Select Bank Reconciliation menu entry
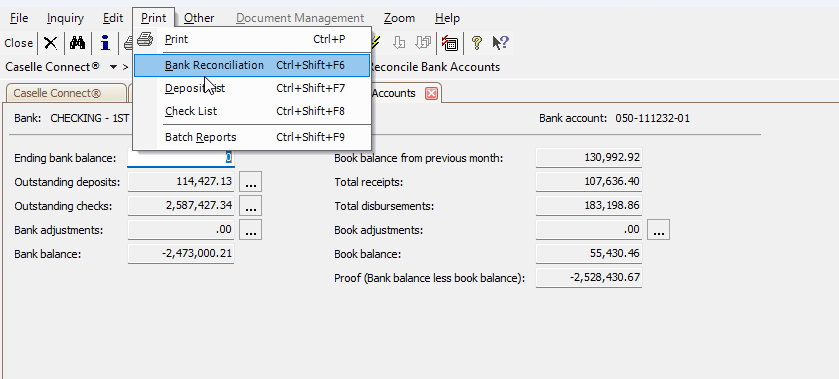Screen dimensions: 839x379 click(x=252, y=65)
